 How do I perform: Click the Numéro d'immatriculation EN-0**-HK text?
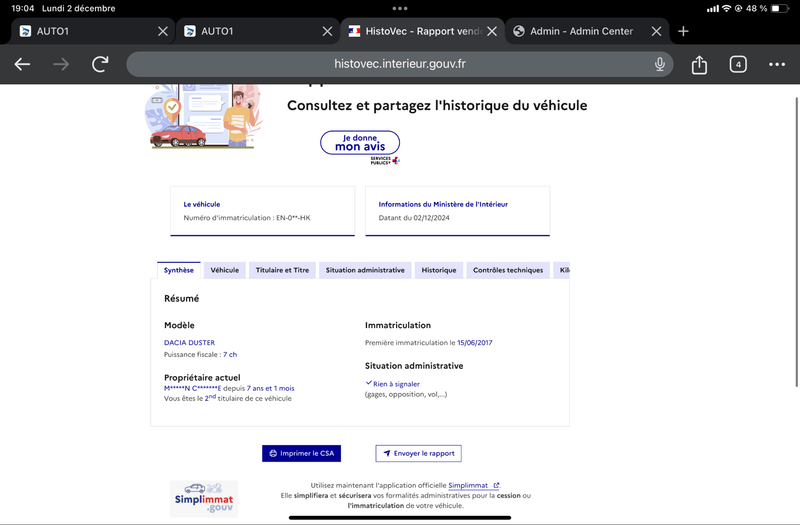(x=247, y=217)
